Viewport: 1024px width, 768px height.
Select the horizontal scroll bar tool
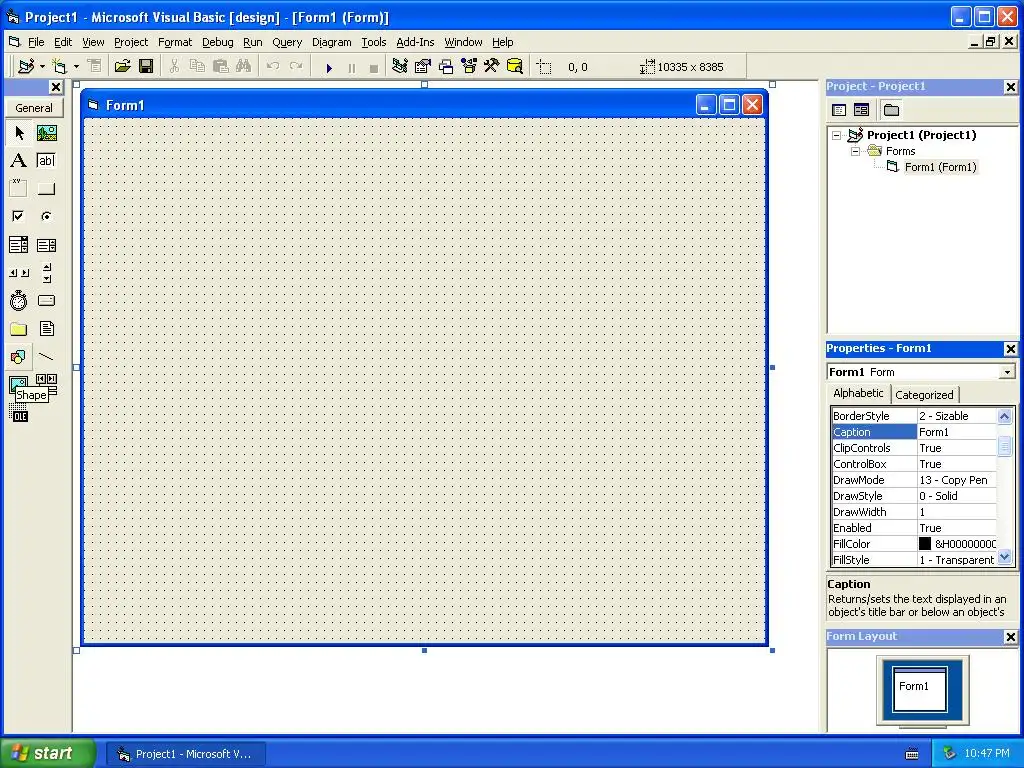(19, 273)
